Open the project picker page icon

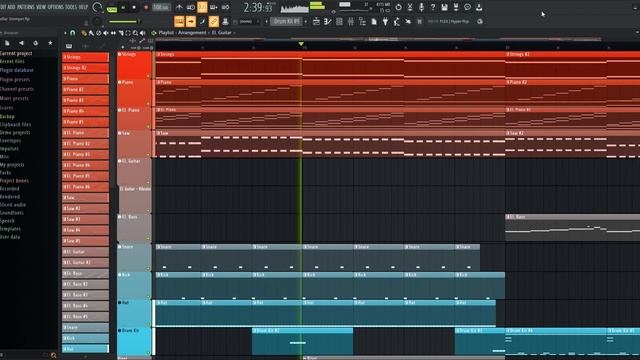click(x=374, y=21)
